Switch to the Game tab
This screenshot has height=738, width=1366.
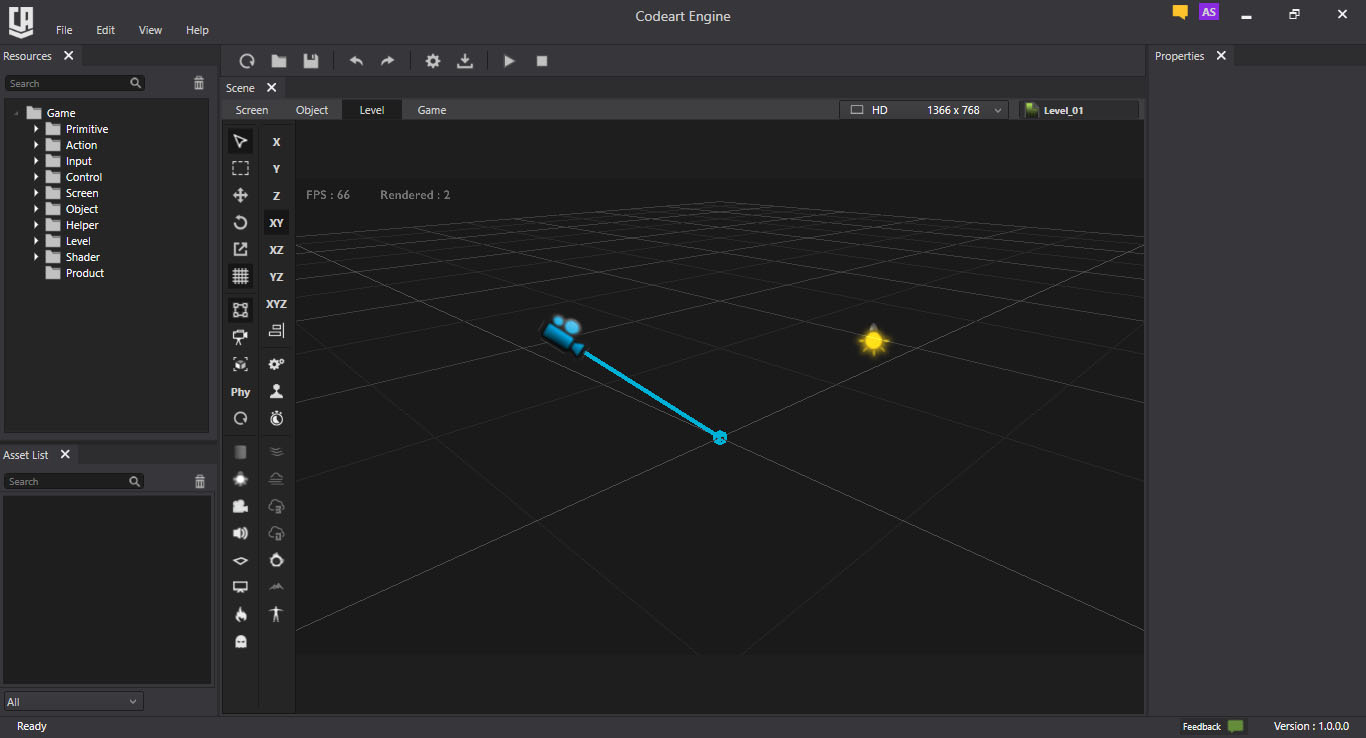click(432, 110)
